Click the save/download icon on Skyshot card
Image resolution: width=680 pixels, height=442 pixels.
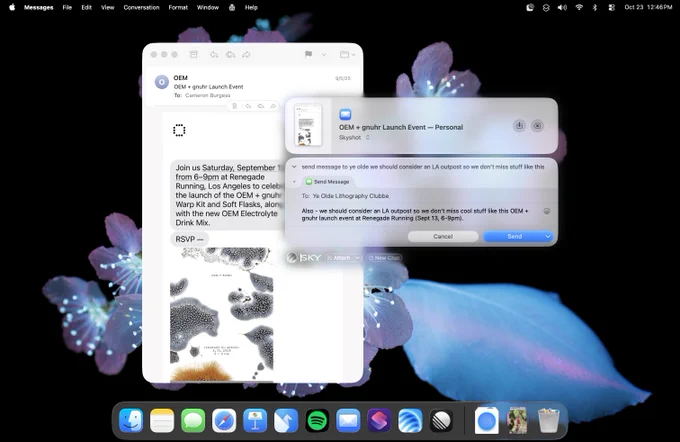pyautogui.click(x=519, y=125)
